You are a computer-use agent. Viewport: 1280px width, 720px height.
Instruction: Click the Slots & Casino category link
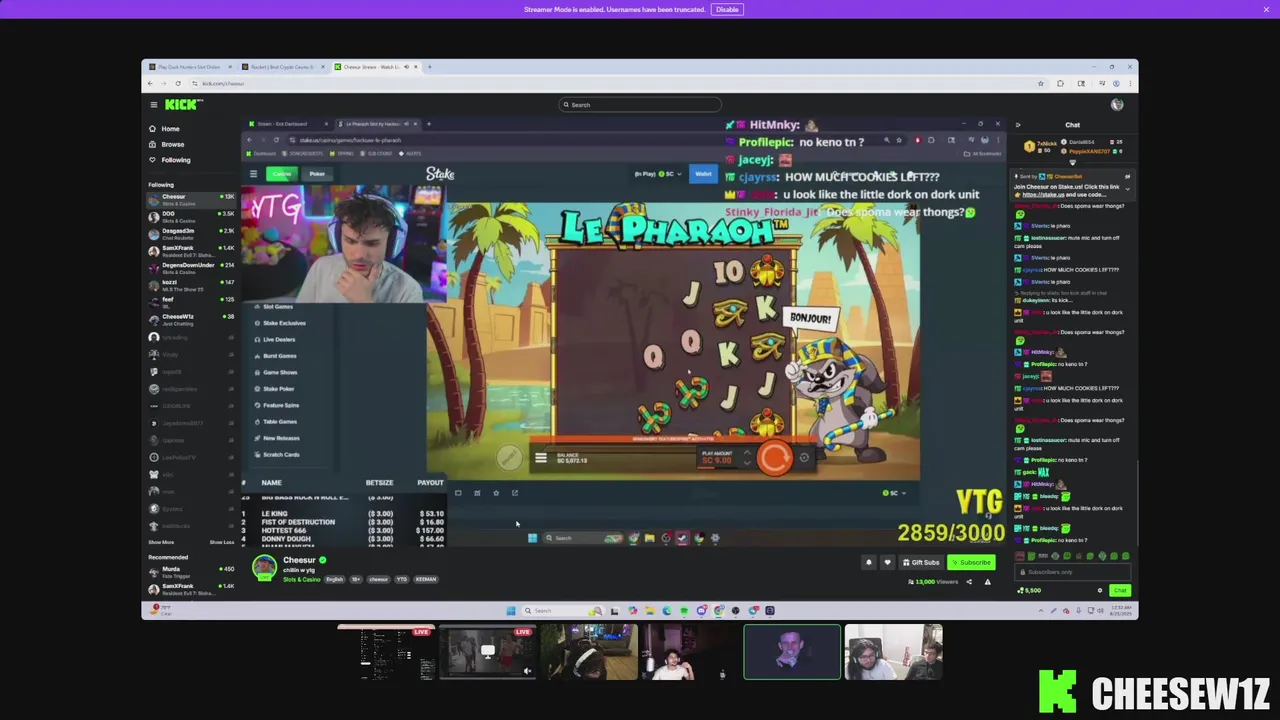coord(300,579)
